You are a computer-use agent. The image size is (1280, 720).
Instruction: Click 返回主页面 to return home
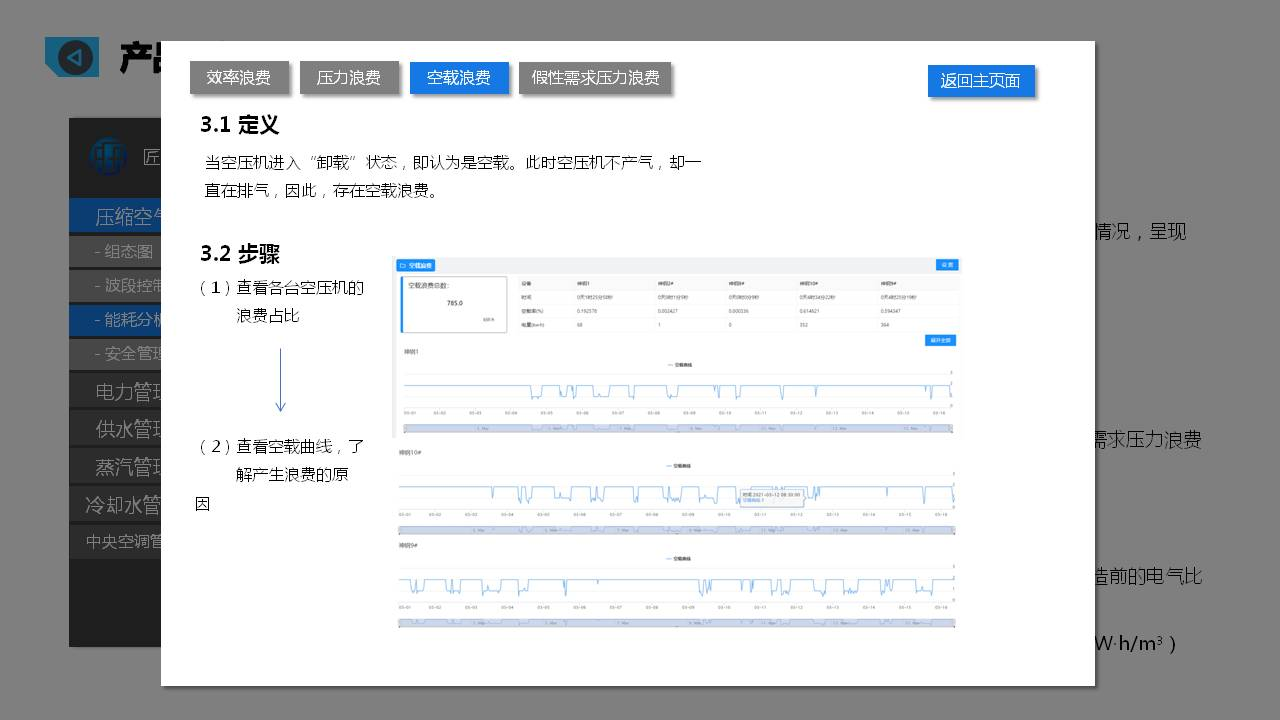click(980, 81)
